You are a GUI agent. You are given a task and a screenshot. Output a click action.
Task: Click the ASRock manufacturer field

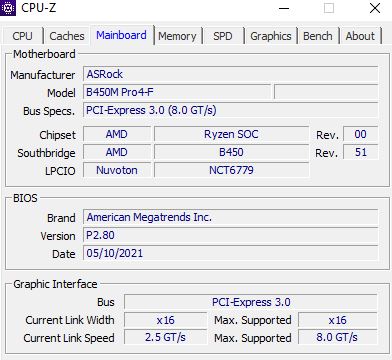(230, 74)
